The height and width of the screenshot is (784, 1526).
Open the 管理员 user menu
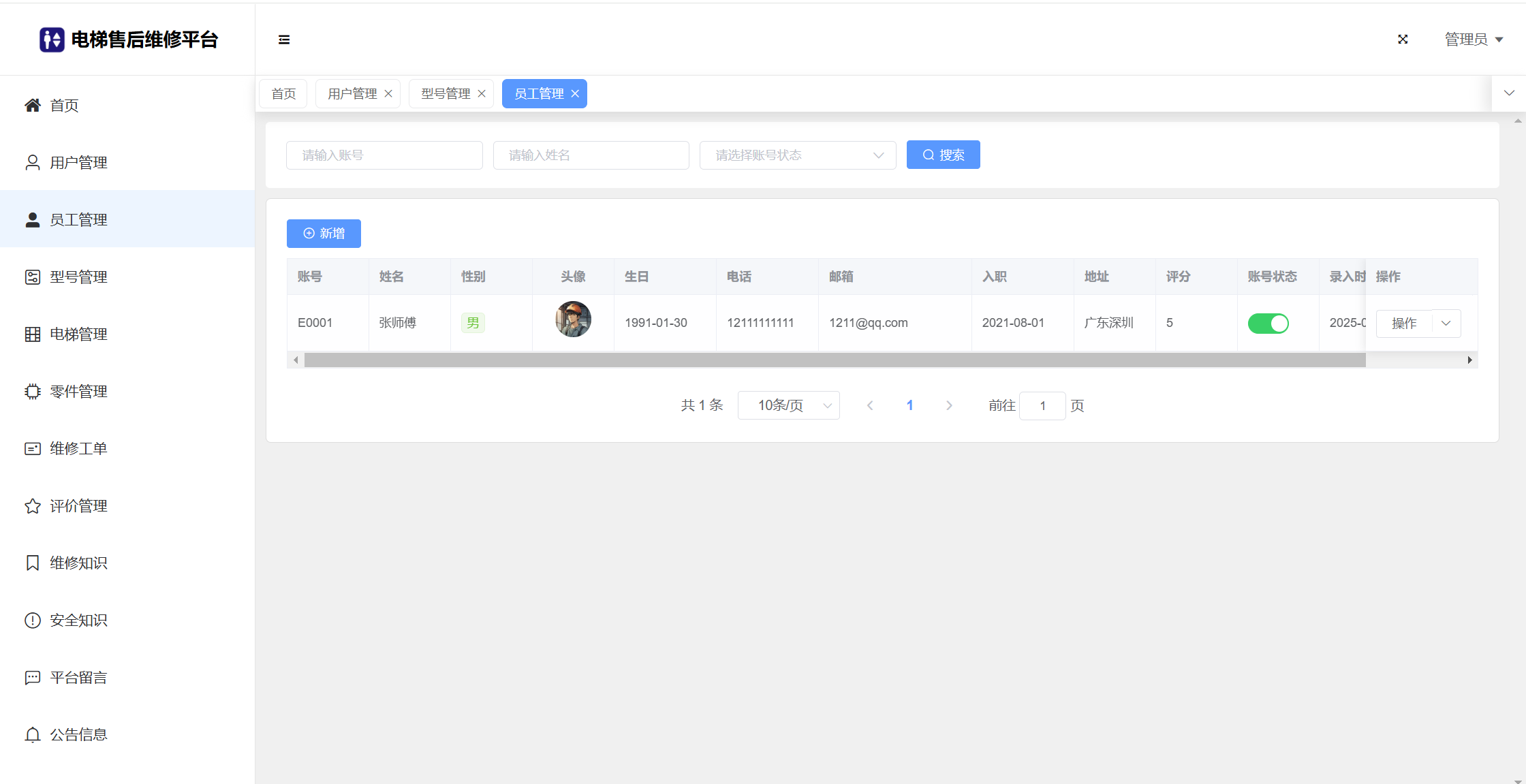coord(1473,40)
